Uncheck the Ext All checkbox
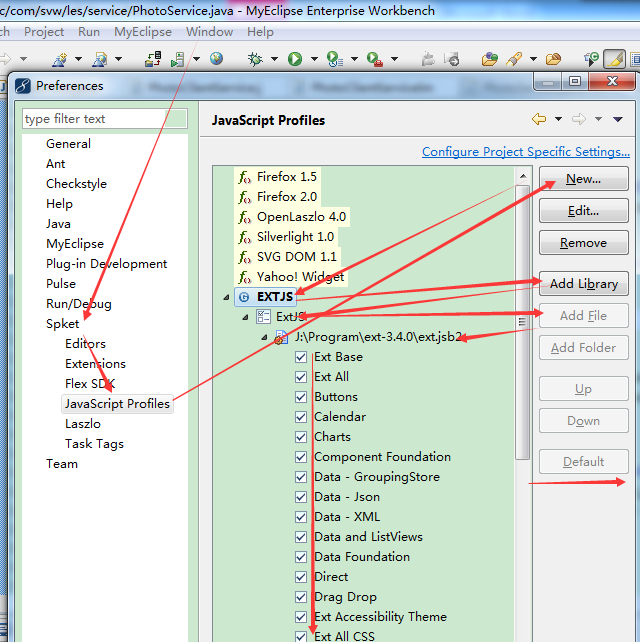The width and height of the screenshot is (640, 642). (x=301, y=377)
